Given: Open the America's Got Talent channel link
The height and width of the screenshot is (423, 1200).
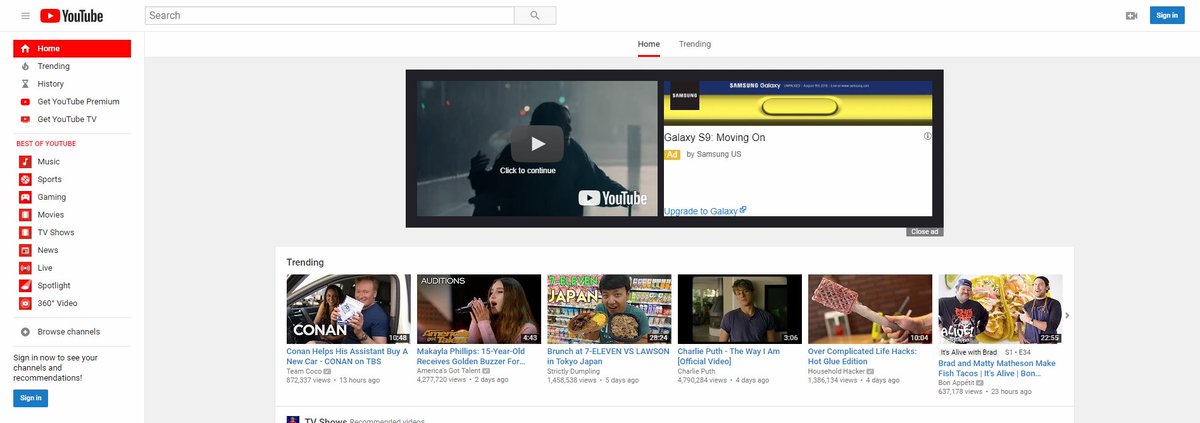Looking at the screenshot, I should tap(451, 371).
